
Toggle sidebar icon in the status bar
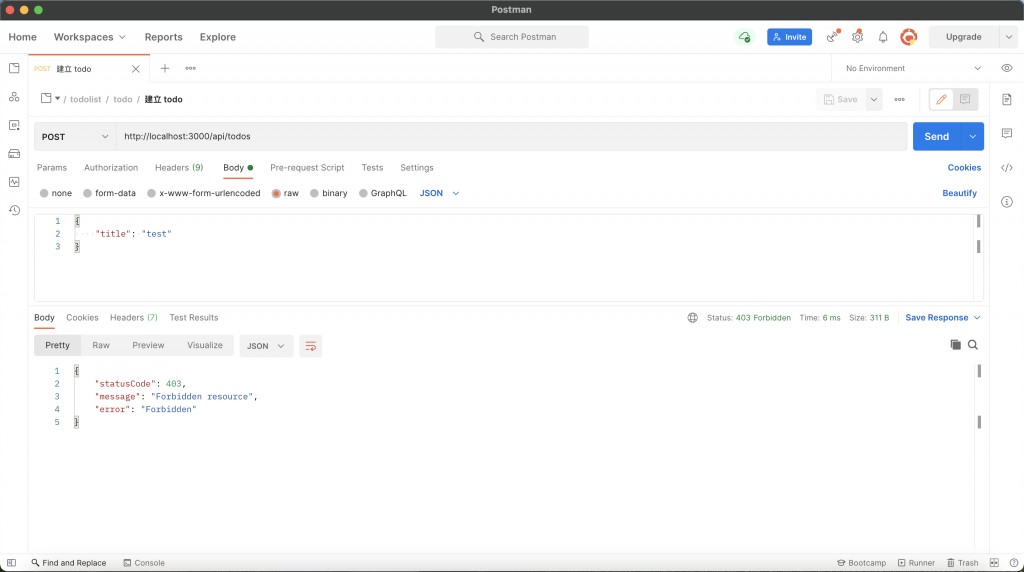(x=11, y=563)
